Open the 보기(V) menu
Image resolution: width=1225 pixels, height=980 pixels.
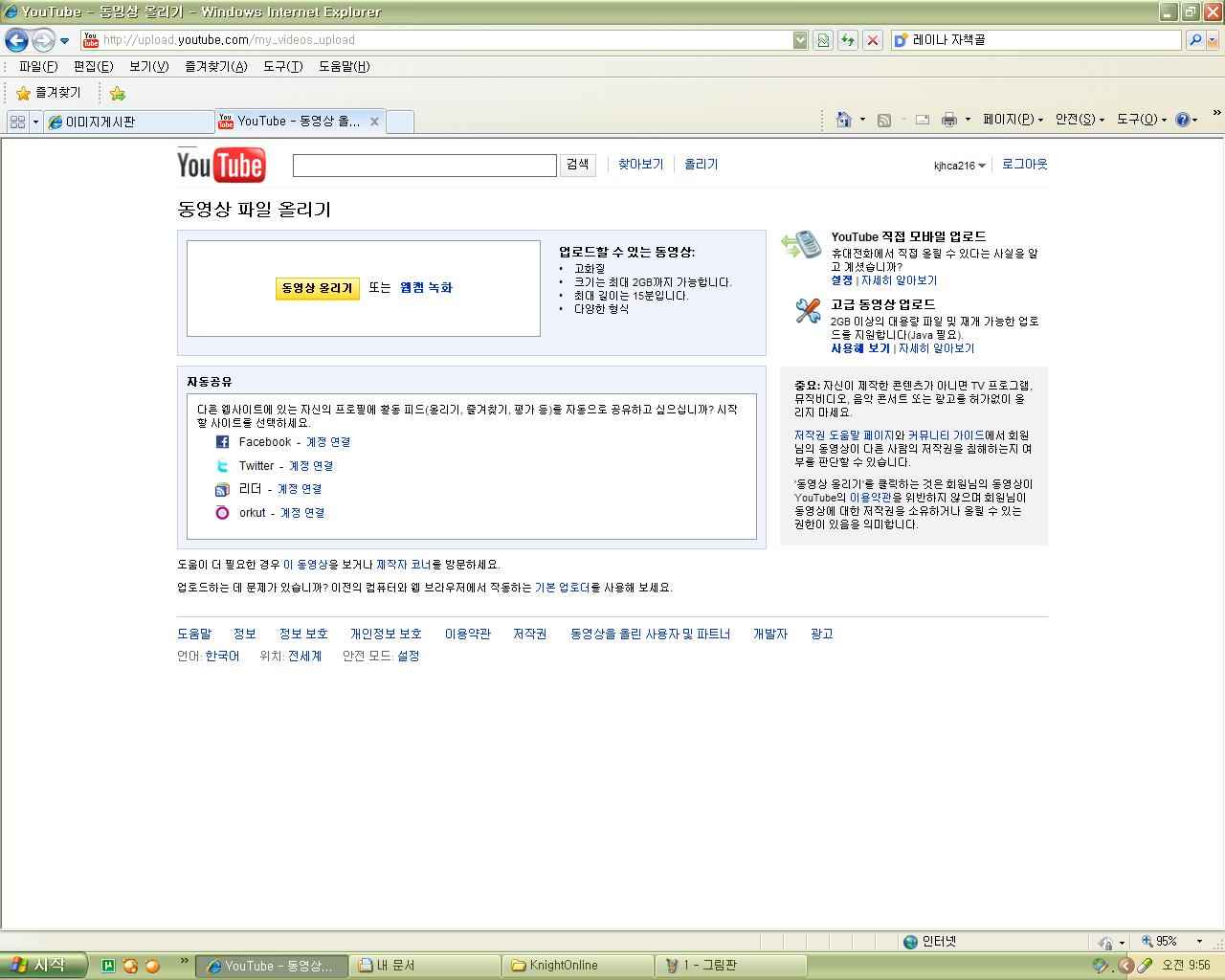(148, 66)
